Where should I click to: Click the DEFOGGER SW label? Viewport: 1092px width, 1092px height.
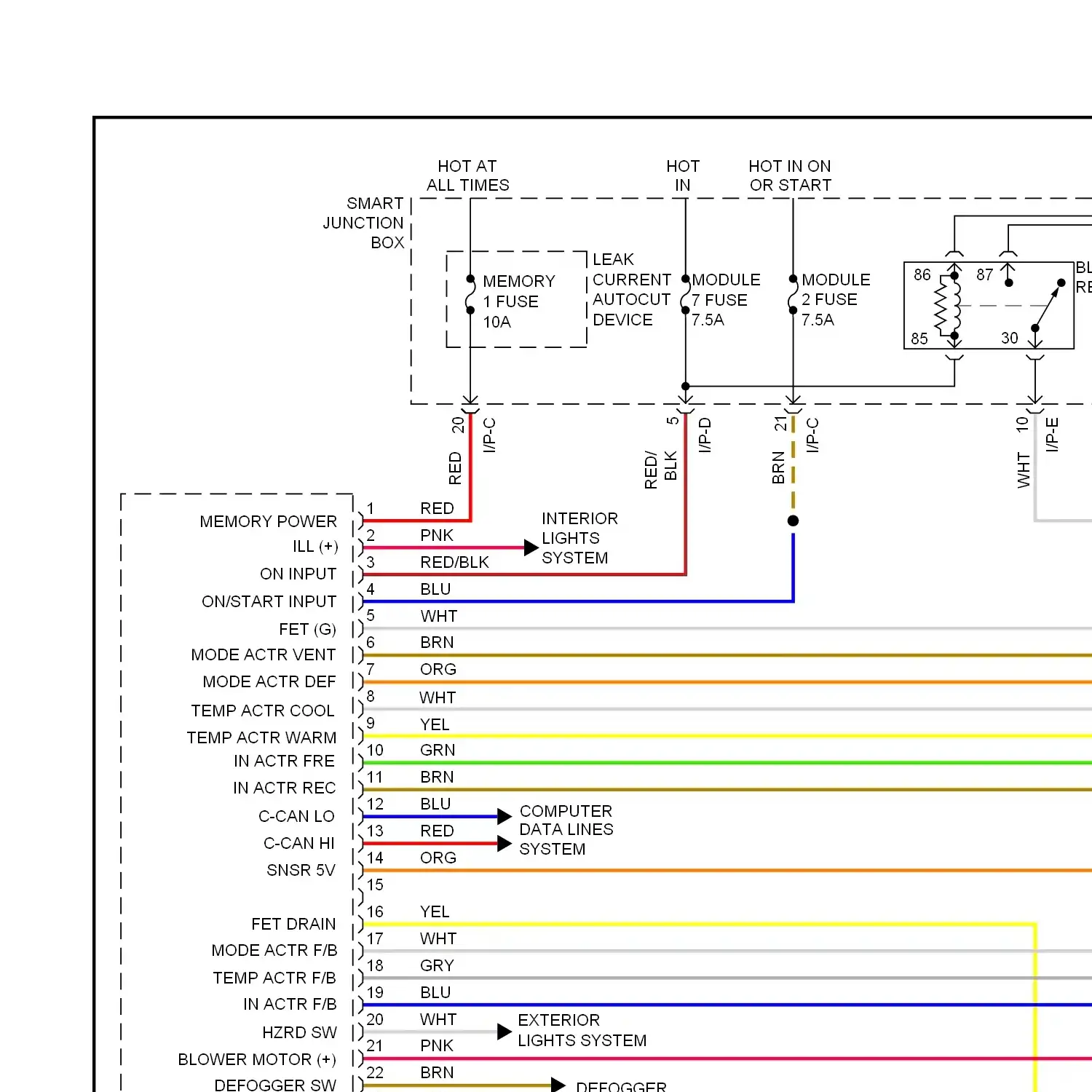275,1085
